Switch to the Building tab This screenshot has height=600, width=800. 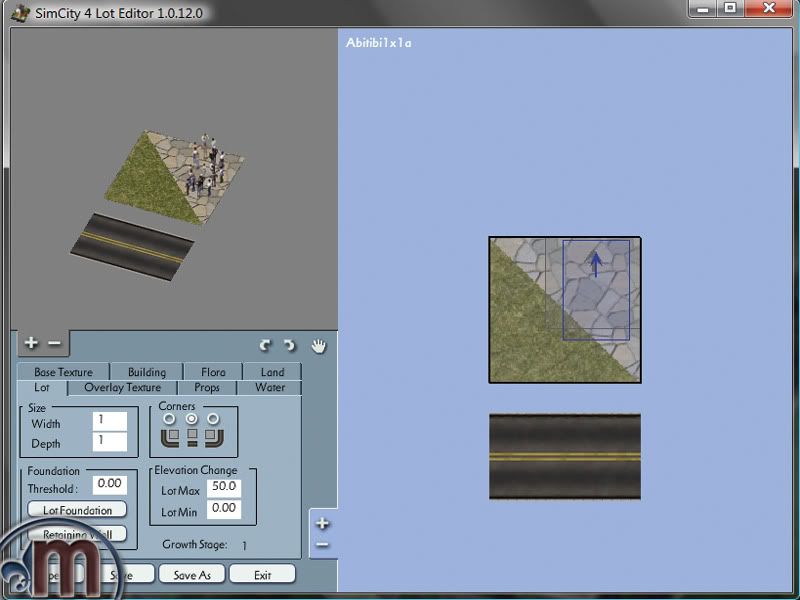147,372
